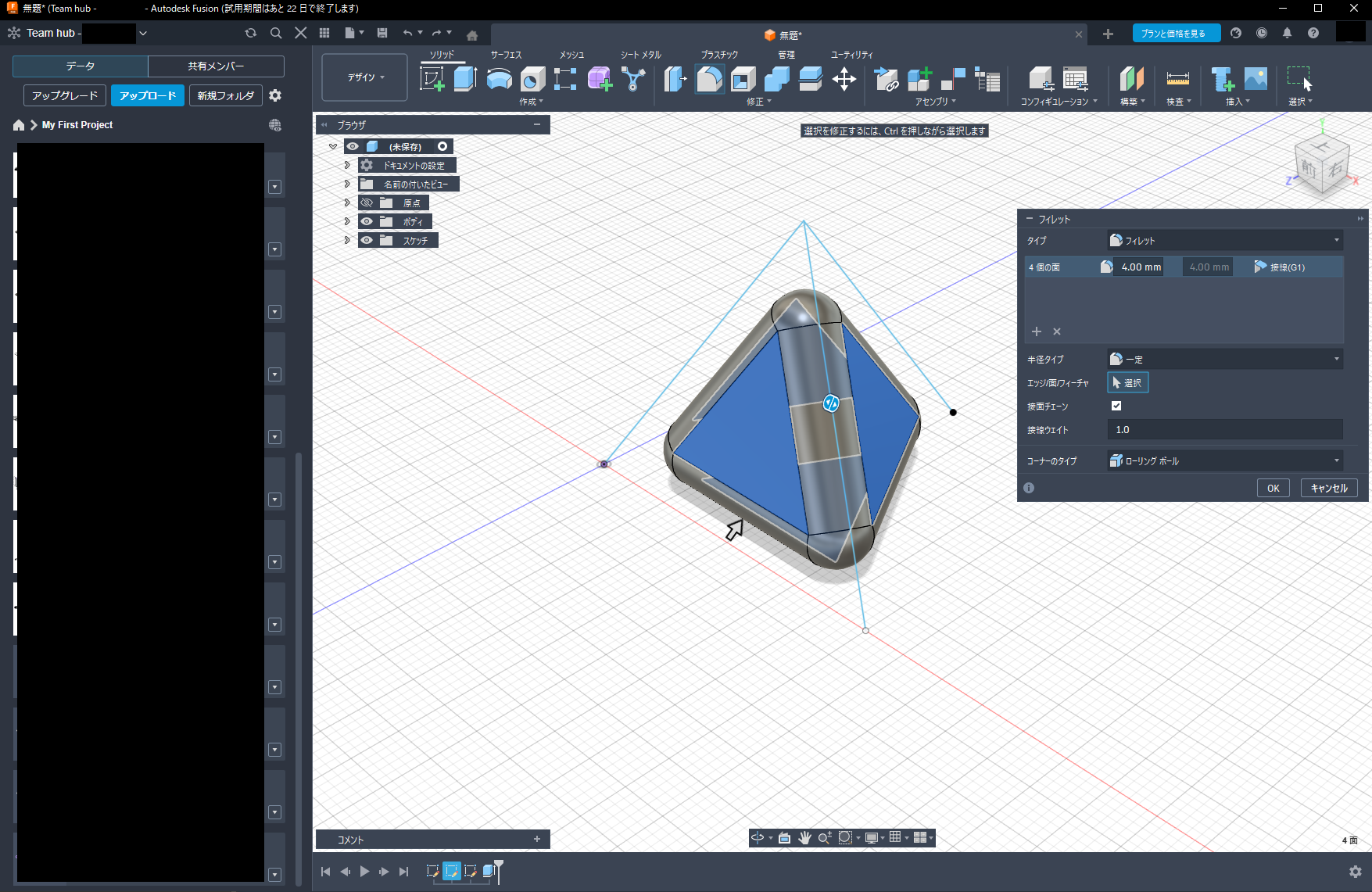Click the 接線ウエイト value field
Image resolution: width=1372 pixels, height=892 pixels.
click(1224, 430)
